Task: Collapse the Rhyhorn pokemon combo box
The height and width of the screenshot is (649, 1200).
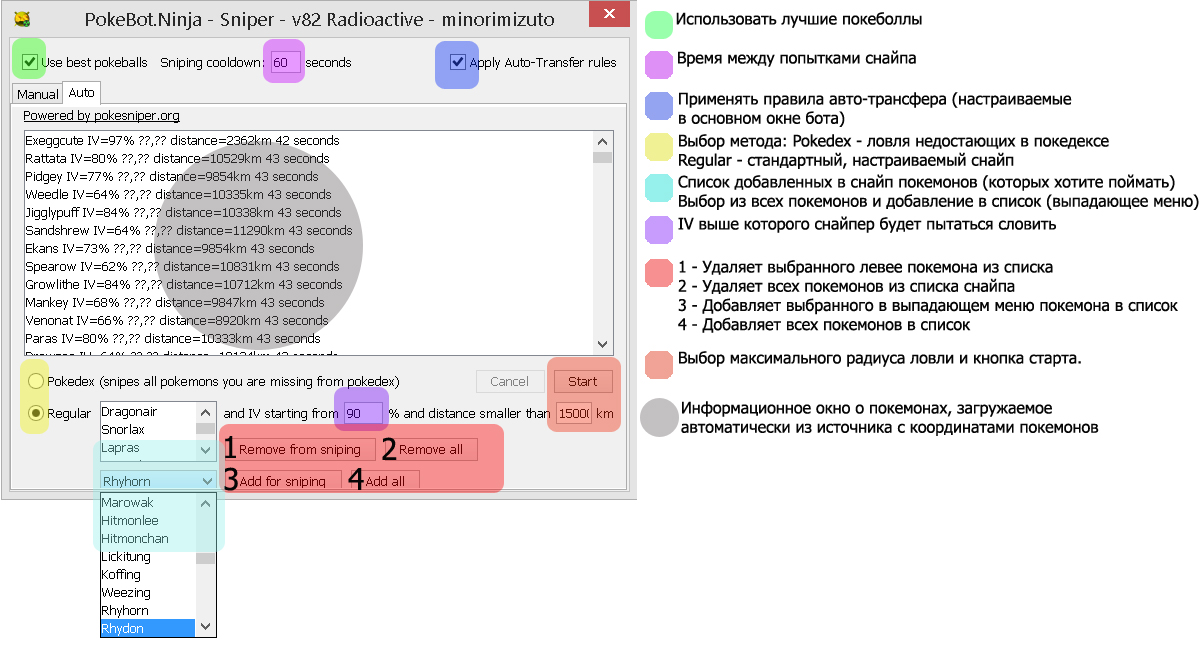Action: (207, 481)
